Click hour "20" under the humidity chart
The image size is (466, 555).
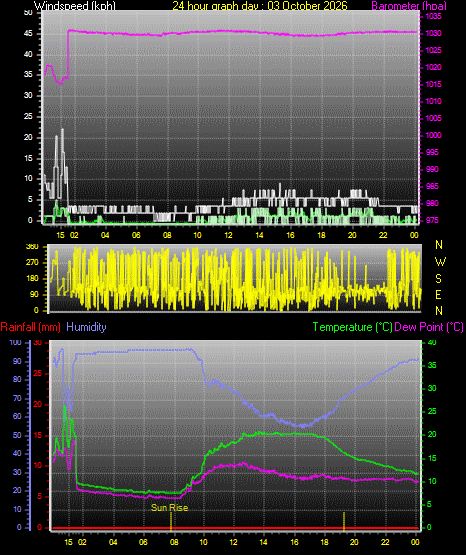pyautogui.click(x=354, y=542)
